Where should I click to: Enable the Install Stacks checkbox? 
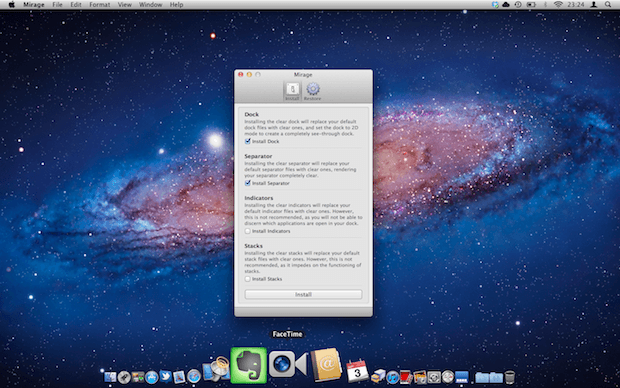248,279
